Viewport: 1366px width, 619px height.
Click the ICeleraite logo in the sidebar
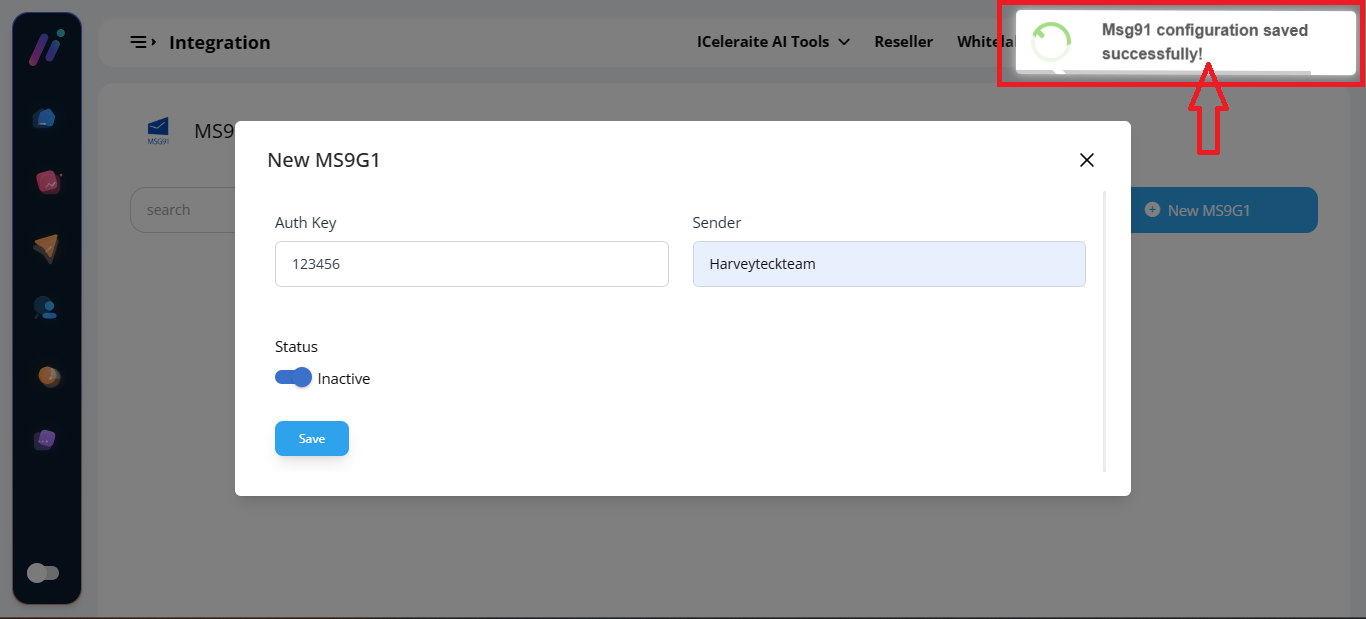[46, 48]
